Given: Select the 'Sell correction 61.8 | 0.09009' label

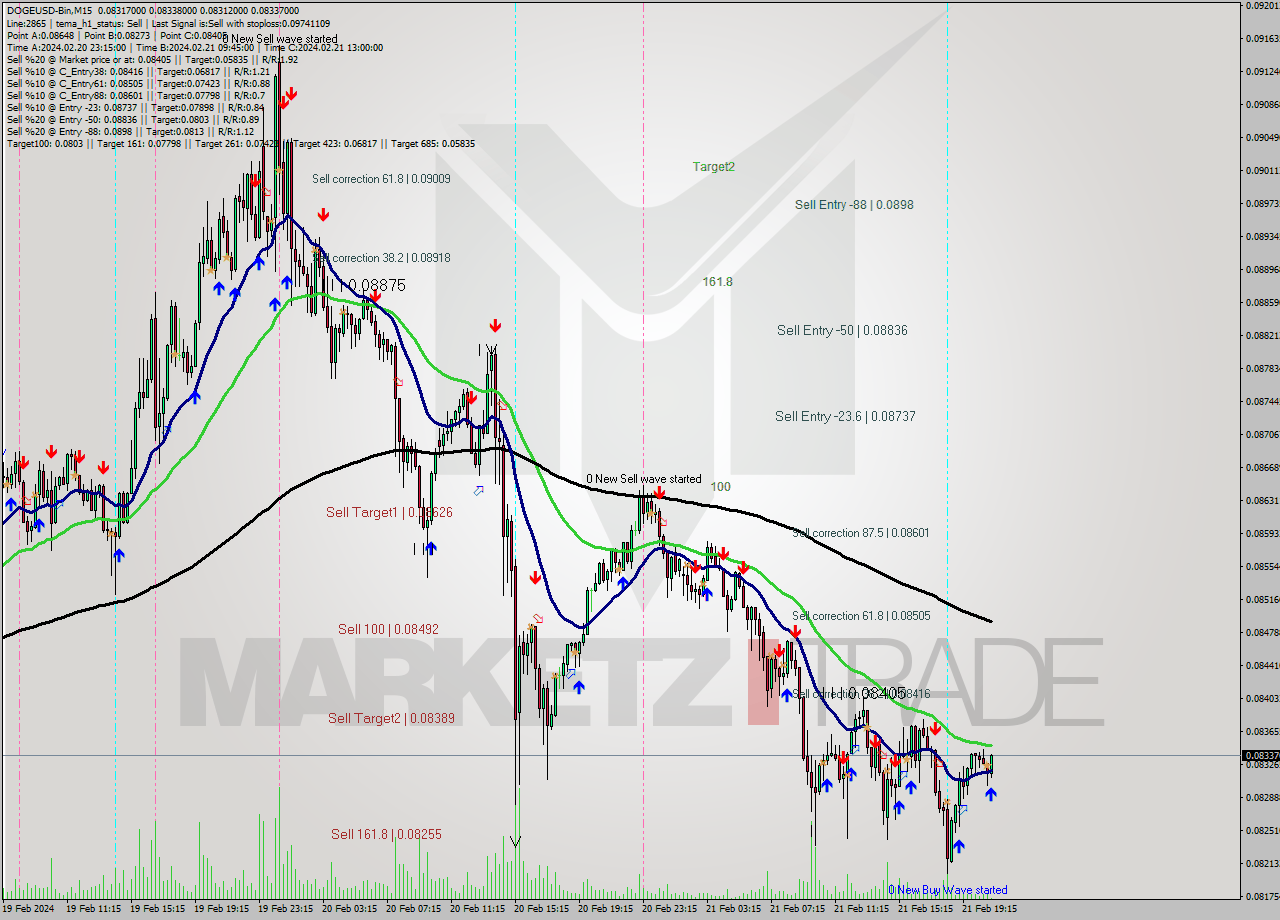Looking at the screenshot, I should (381, 179).
